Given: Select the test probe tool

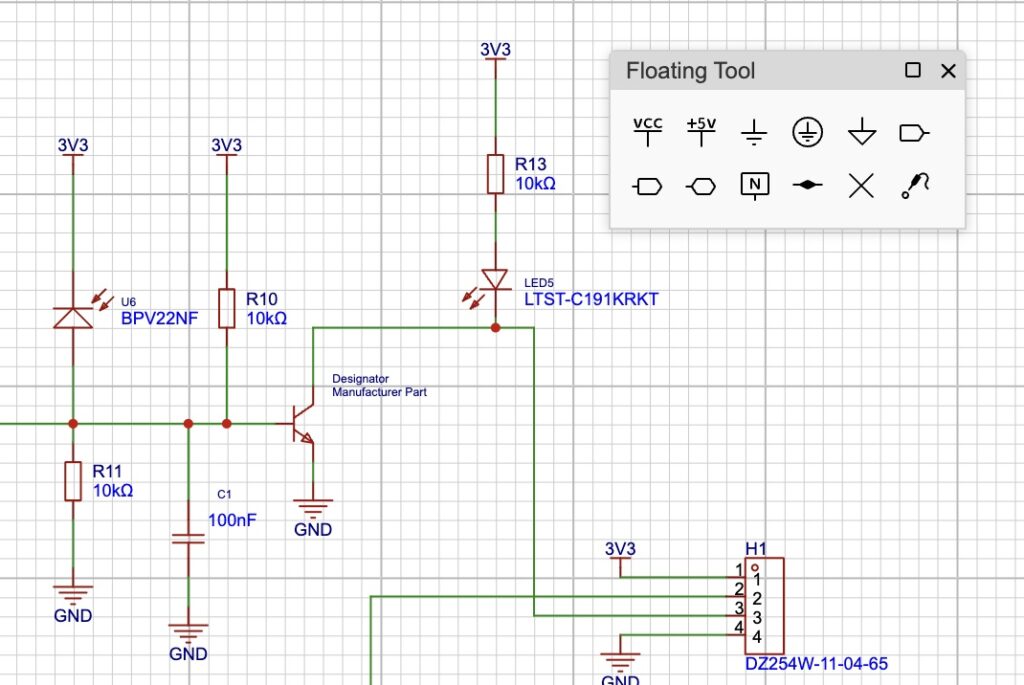Looking at the screenshot, I should click(x=913, y=184).
